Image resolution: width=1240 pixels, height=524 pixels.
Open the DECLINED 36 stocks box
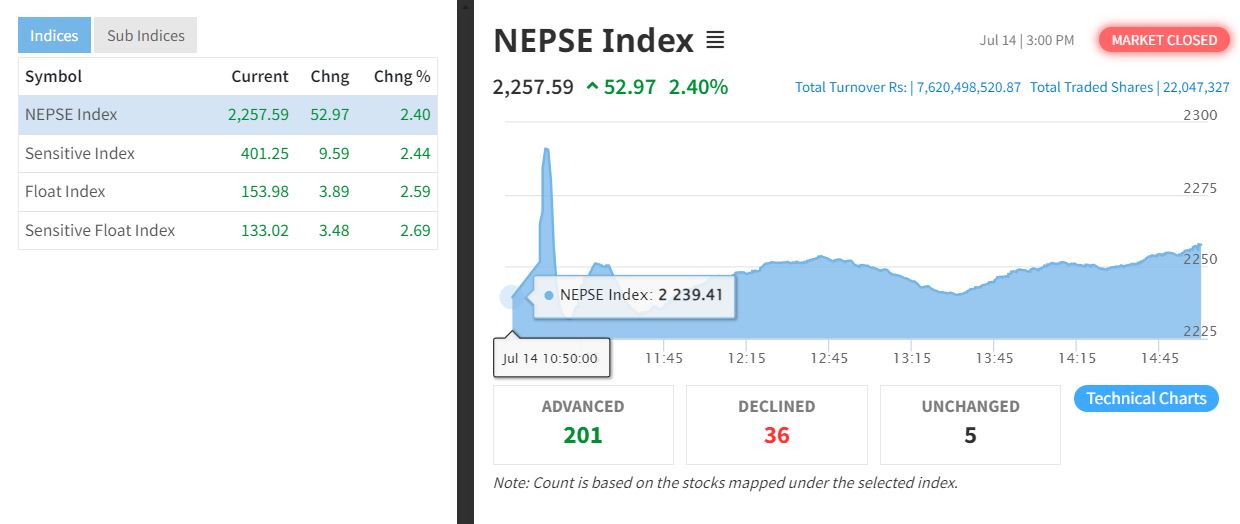pyautogui.click(x=777, y=425)
